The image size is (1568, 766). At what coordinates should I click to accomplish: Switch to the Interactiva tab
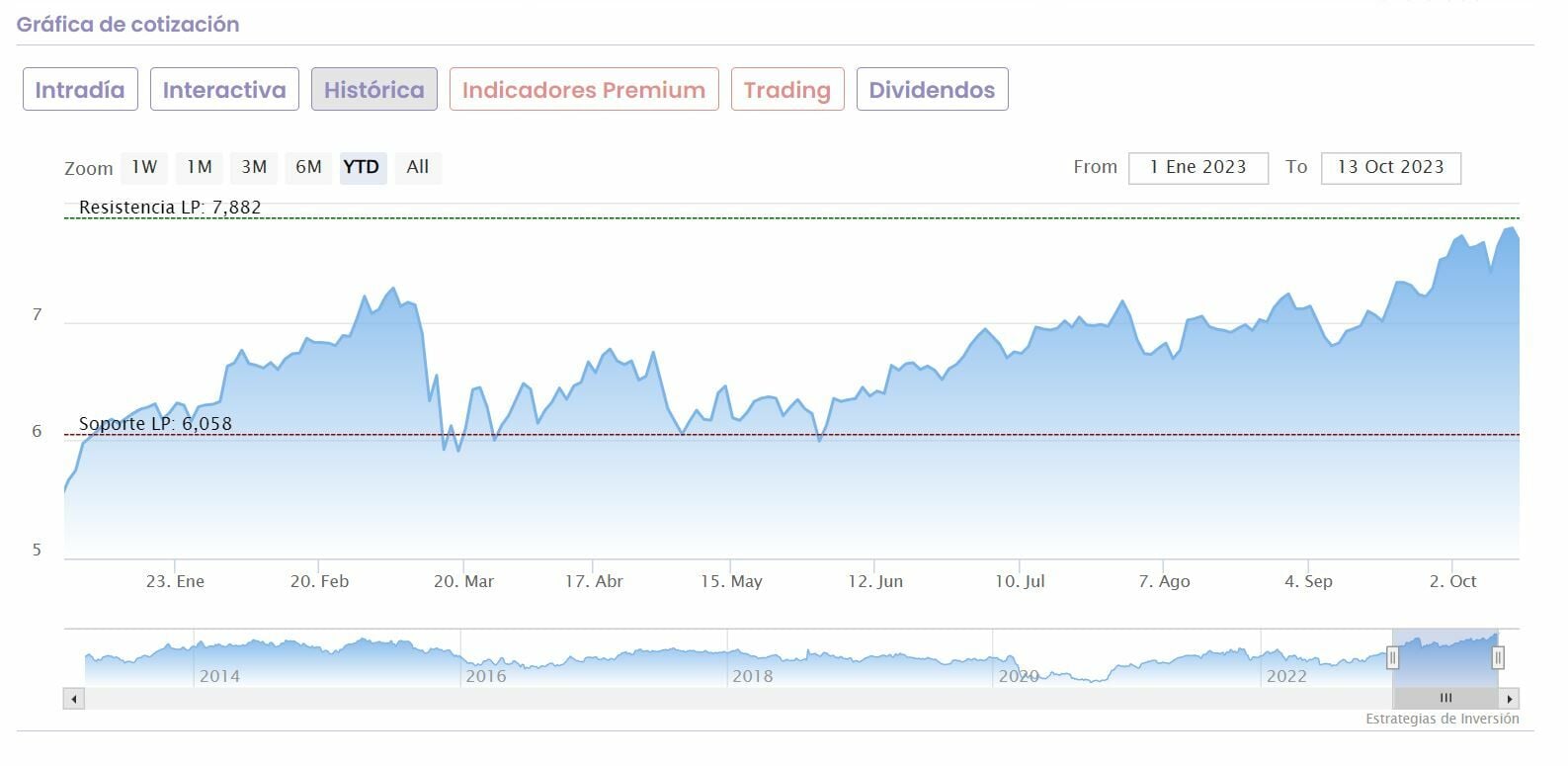224,90
